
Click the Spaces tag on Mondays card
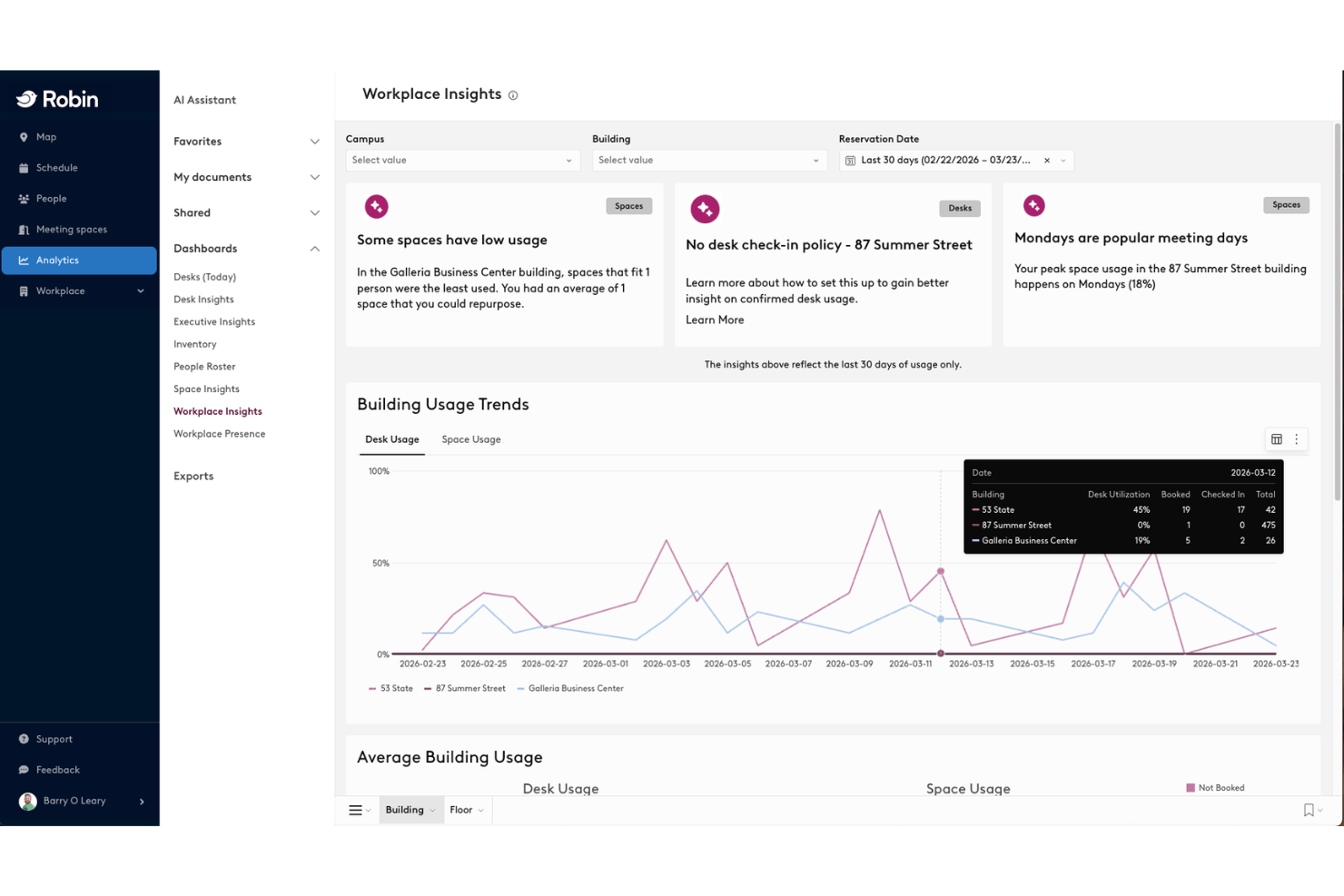pyautogui.click(x=1286, y=205)
